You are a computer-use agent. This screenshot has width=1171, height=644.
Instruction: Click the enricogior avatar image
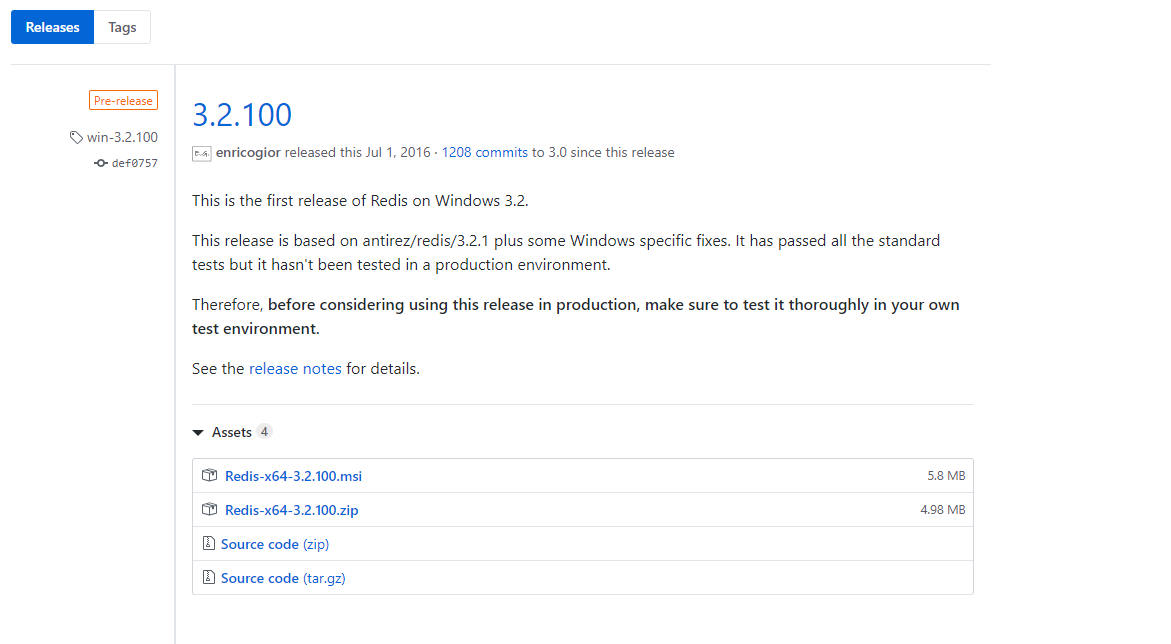pos(201,153)
